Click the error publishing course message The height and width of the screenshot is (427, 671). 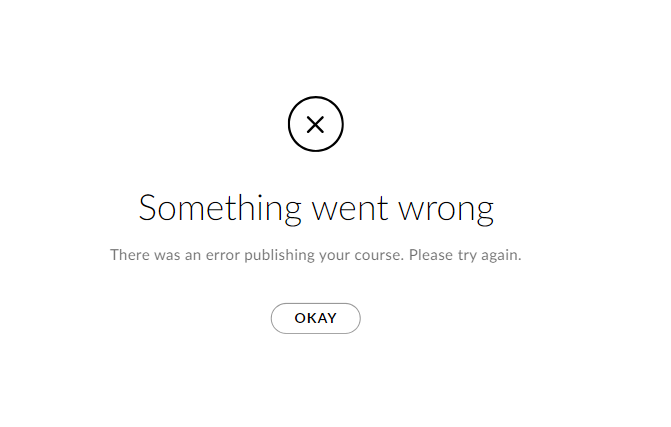click(x=315, y=255)
